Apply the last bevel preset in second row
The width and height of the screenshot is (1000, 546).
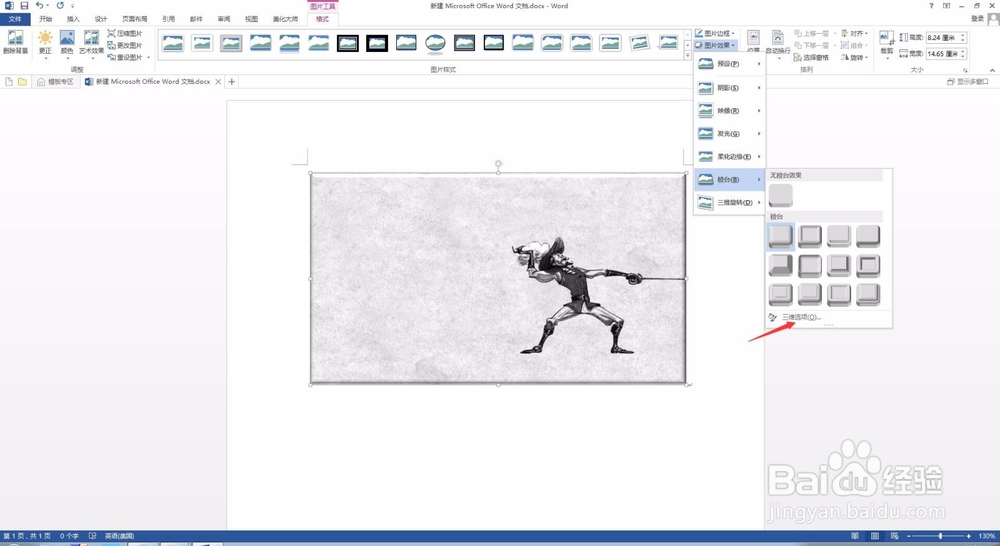[x=868, y=265]
